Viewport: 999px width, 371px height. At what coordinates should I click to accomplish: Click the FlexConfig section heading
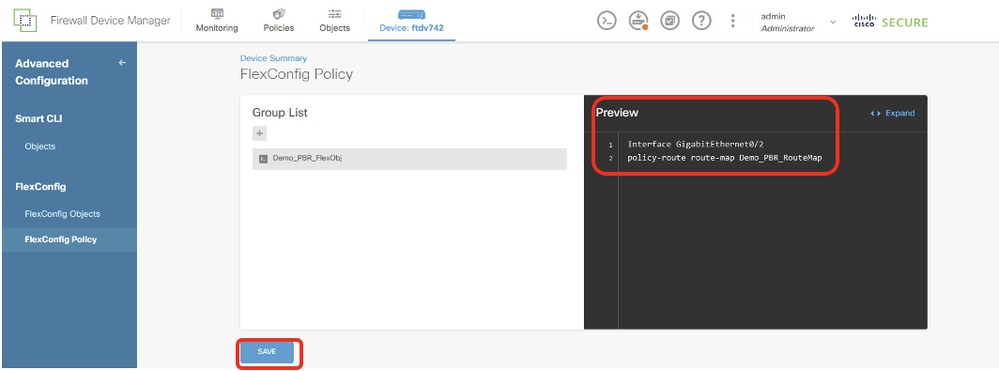[x=41, y=187]
